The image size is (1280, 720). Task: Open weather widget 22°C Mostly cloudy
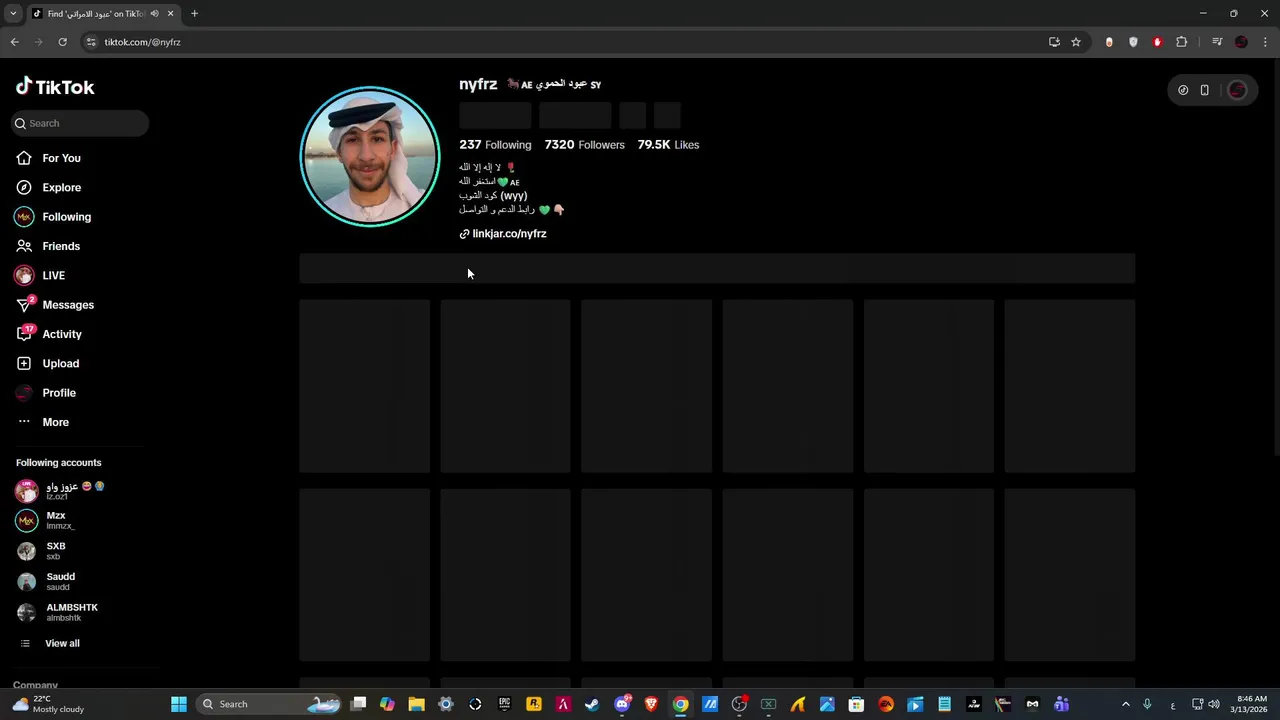[x=48, y=704]
